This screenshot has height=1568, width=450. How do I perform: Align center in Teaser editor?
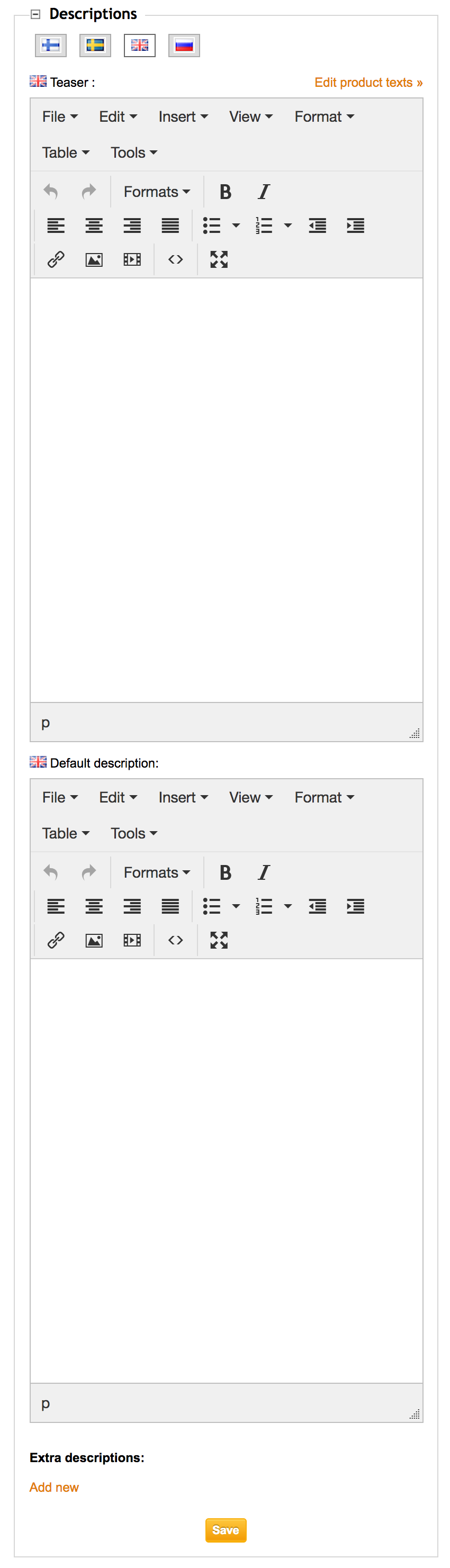coord(94,226)
